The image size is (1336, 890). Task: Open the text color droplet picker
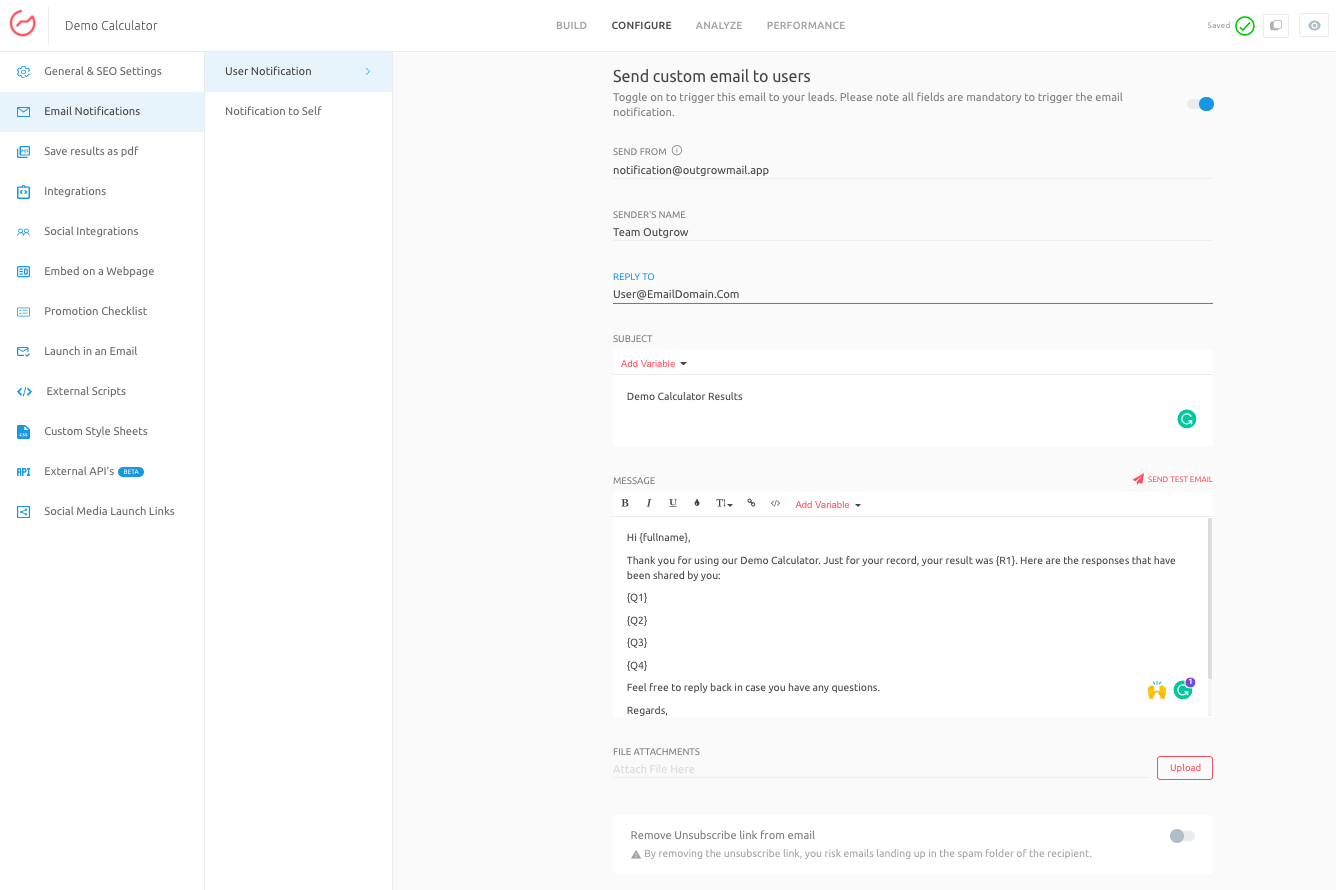(x=697, y=504)
